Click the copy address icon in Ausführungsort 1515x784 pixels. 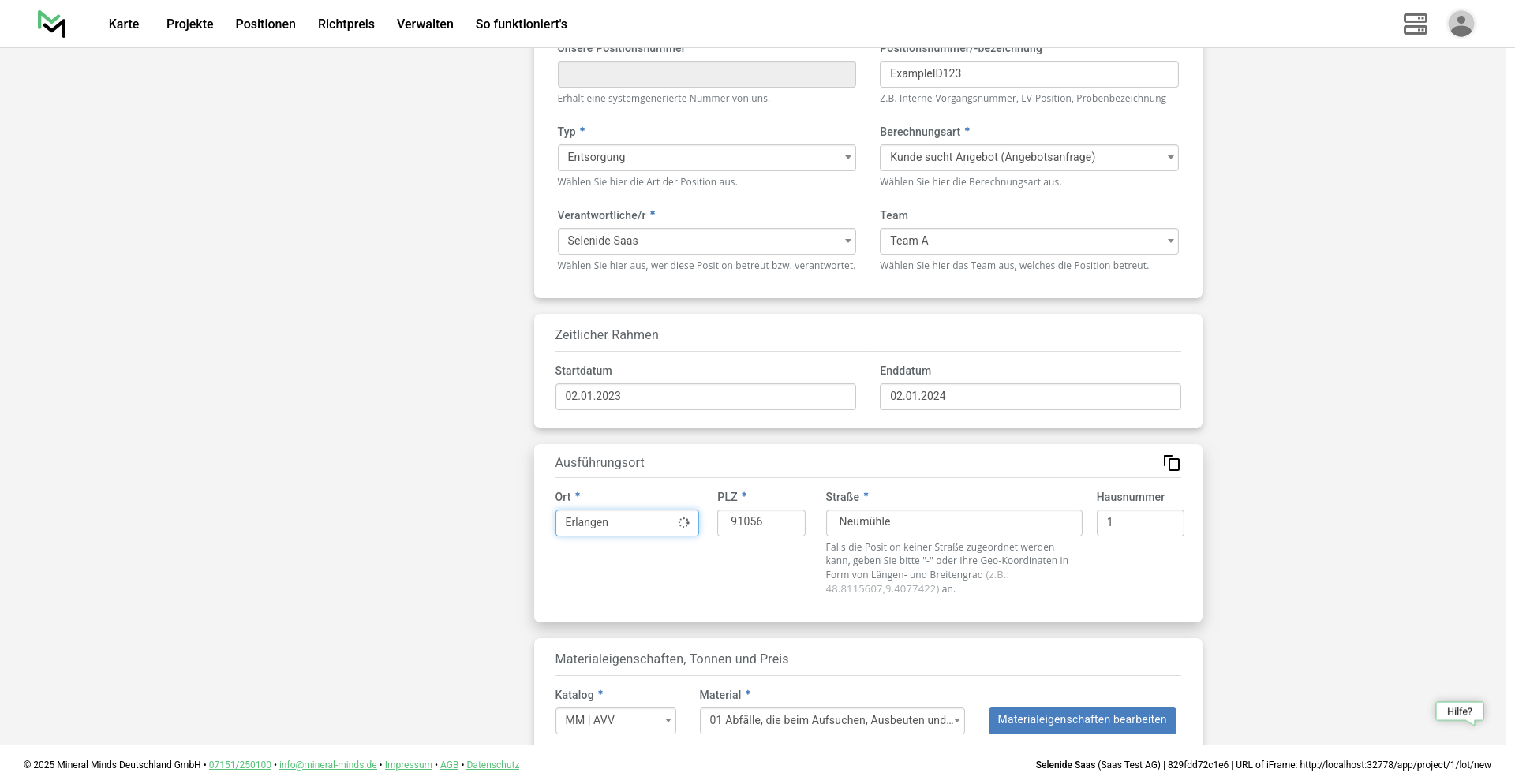pos(1171,463)
